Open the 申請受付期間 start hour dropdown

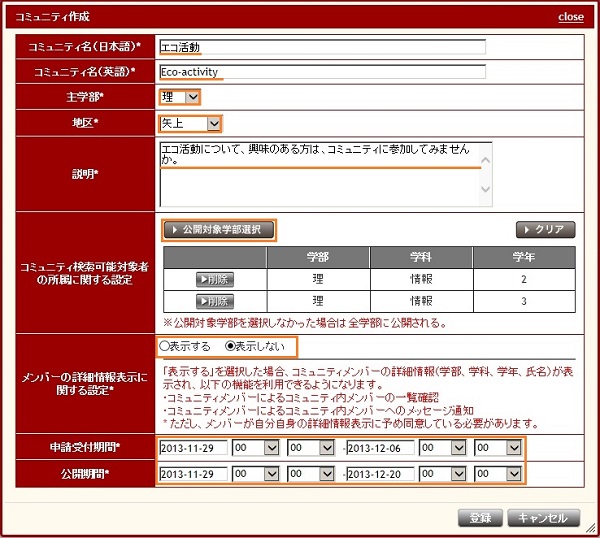click(x=255, y=447)
